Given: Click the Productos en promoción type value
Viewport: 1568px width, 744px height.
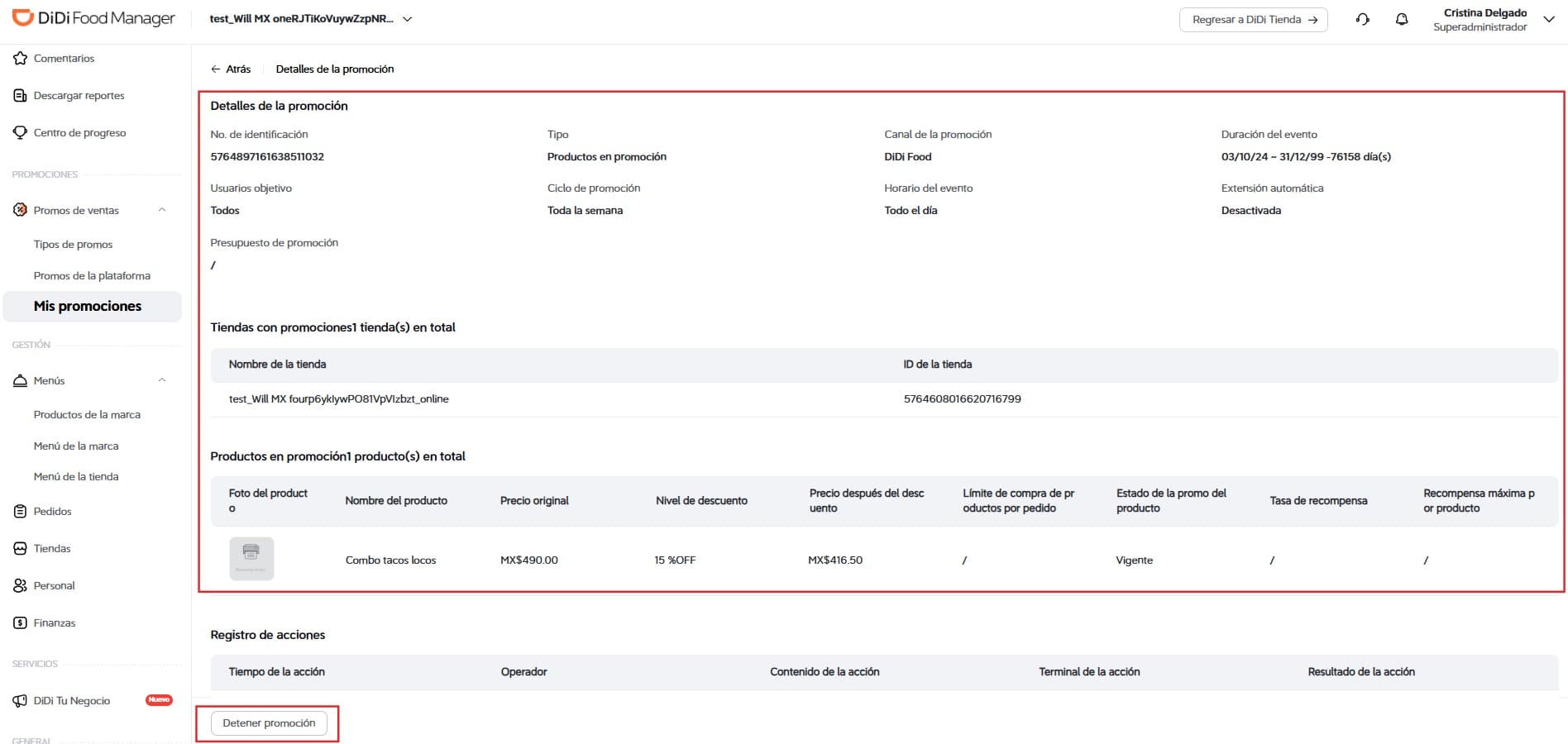Looking at the screenshot, I should coord(606,156).
